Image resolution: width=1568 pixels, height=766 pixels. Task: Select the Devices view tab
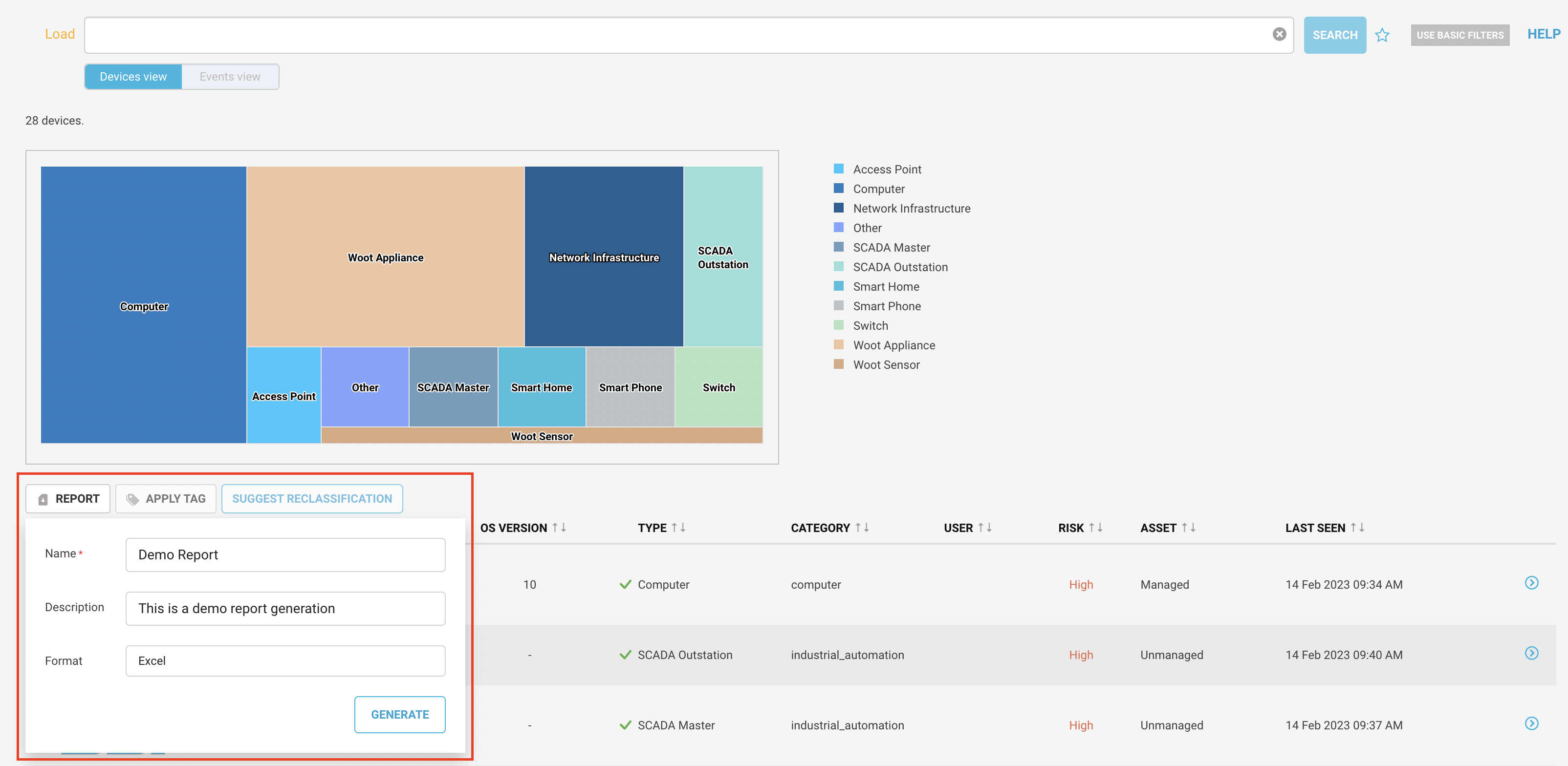(132, 76)
